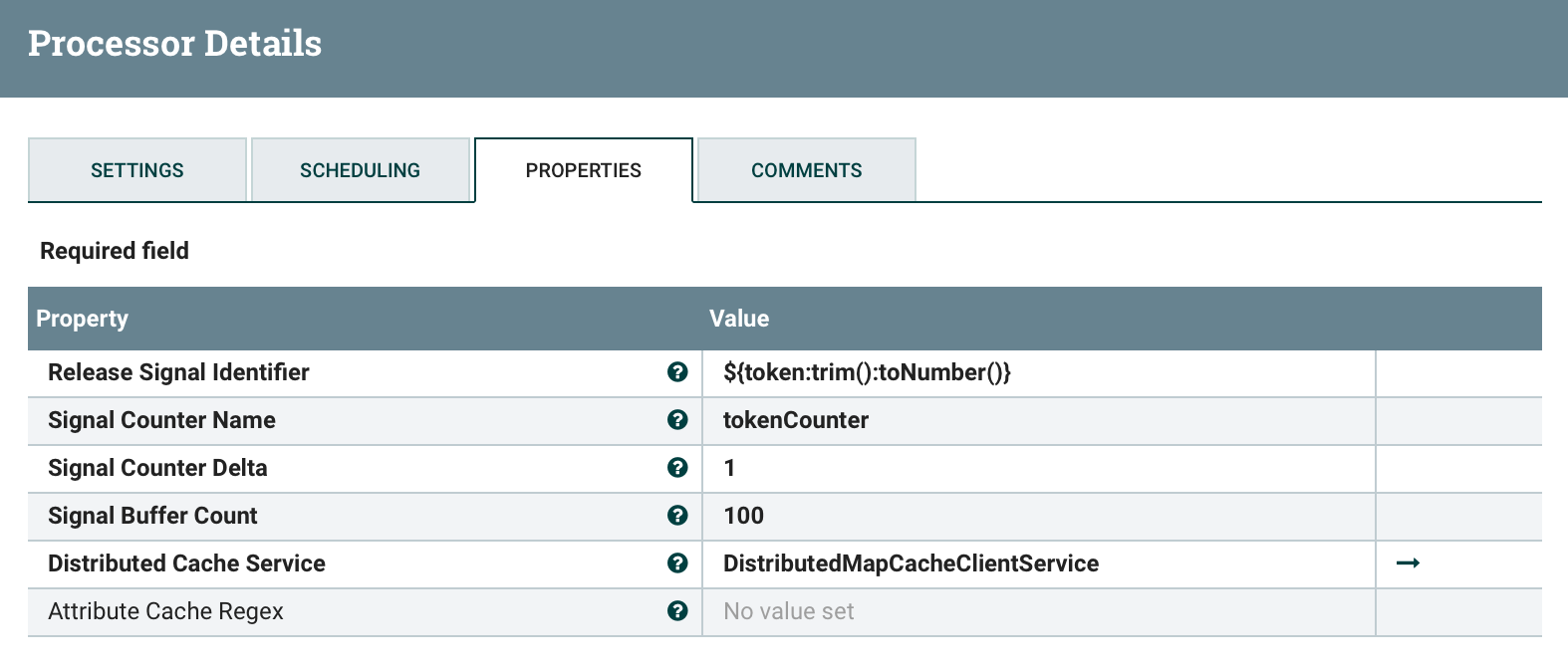
Task: Click the 'No value set' field
Action: coord(789,611)
